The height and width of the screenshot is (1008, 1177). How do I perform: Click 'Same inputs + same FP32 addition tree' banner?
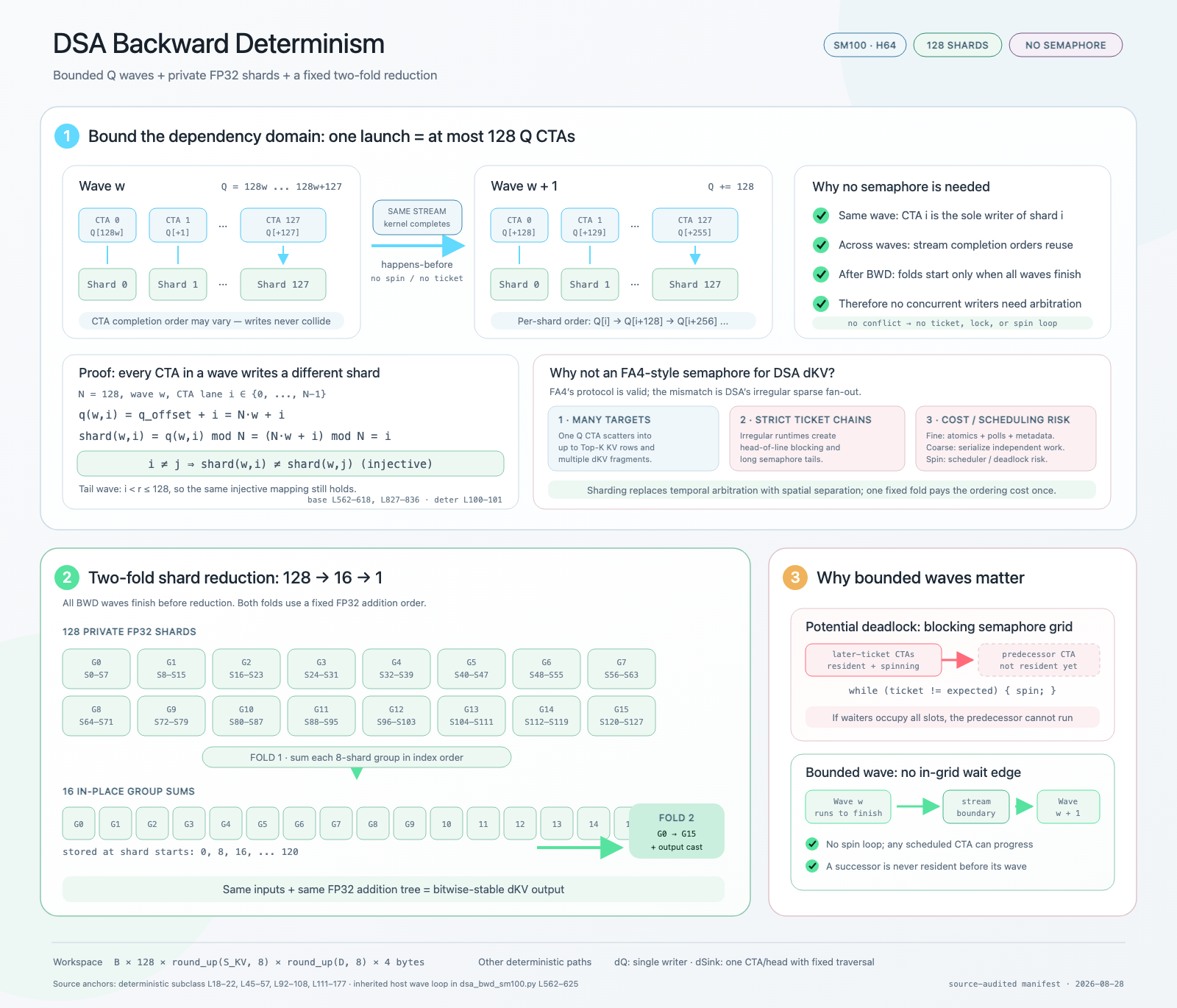pos(394,890)
